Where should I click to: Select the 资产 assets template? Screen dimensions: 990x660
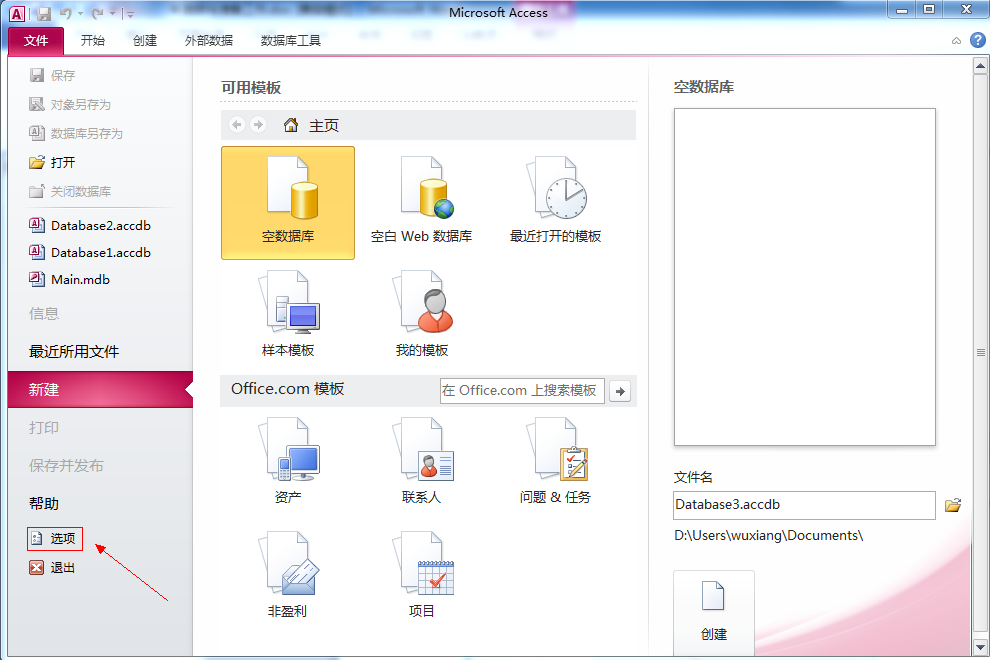pos(288,461)
